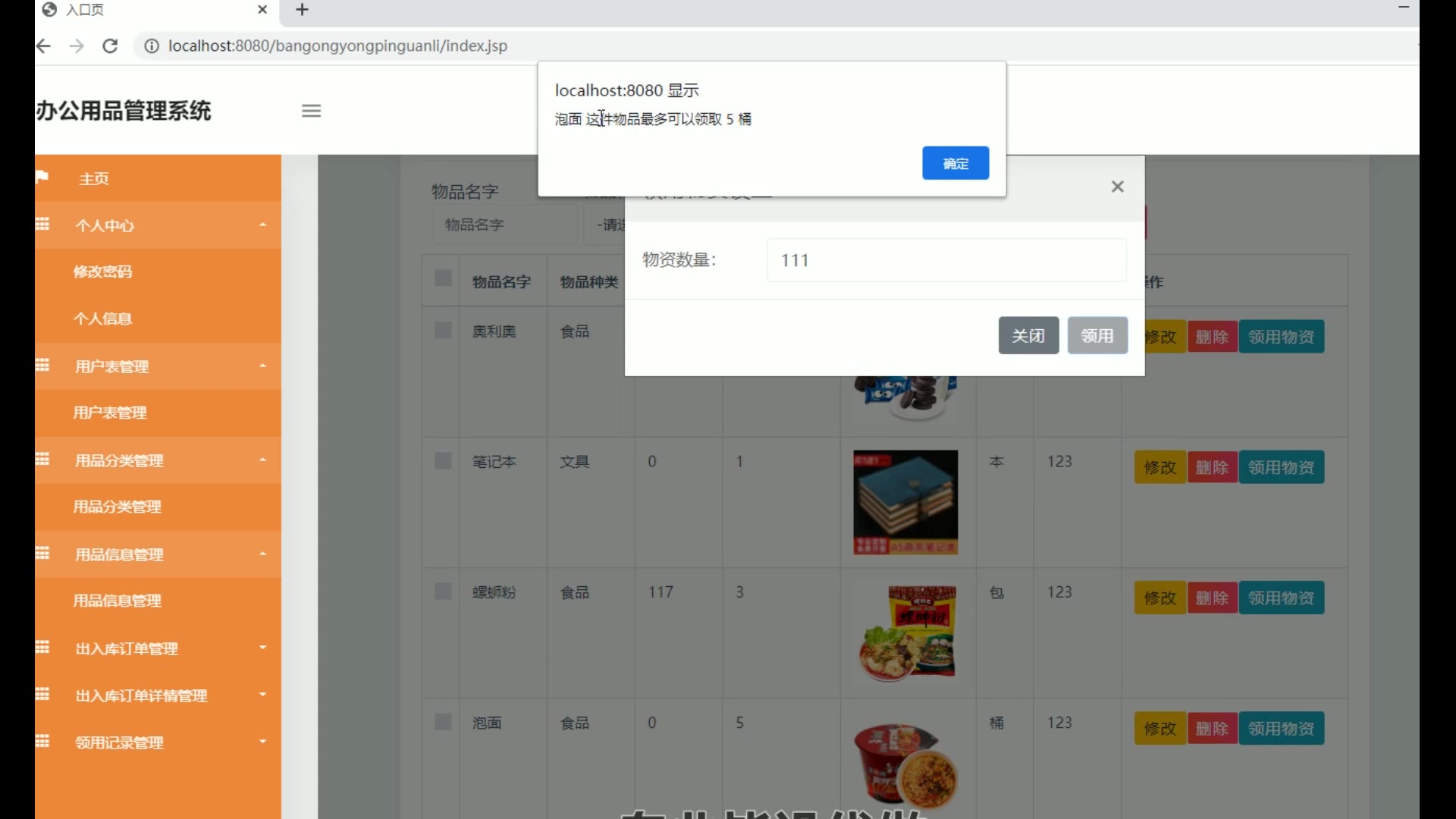The image size is (1456, 819).
Task: Go back with browser arrow
Action: click(x=44, y=46)
